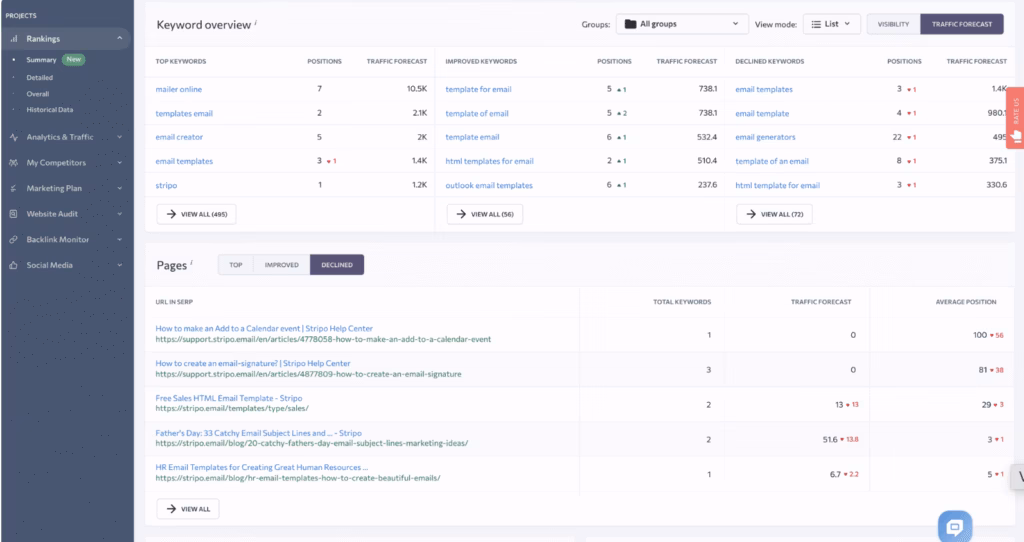Click the Backlink Monitor link icon
The image size is (1024, 542).
(x=14, y=240)
